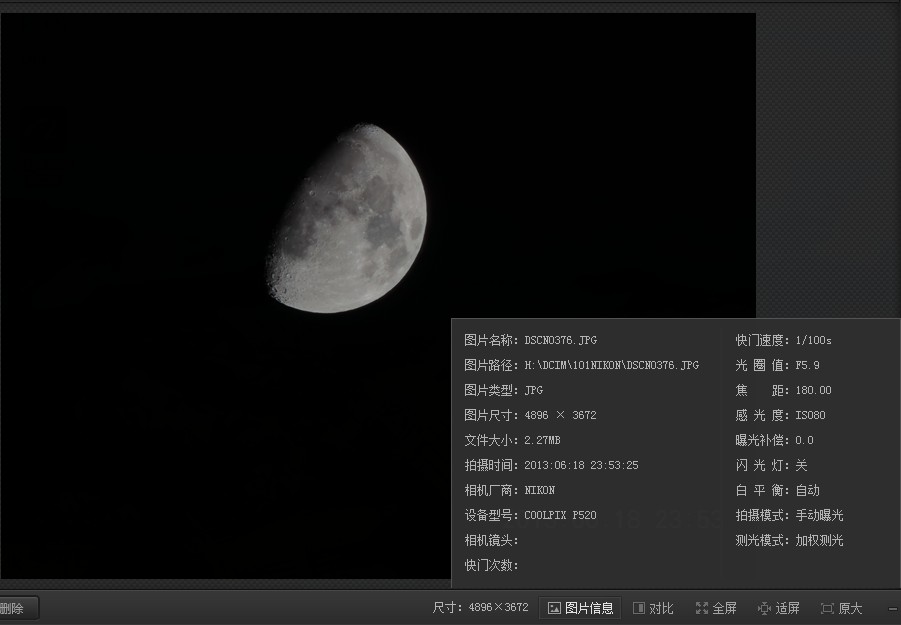Select manufacturer value NIKON
The width and height of the screenshot is (901, 625).
click(x=540, y=491)
